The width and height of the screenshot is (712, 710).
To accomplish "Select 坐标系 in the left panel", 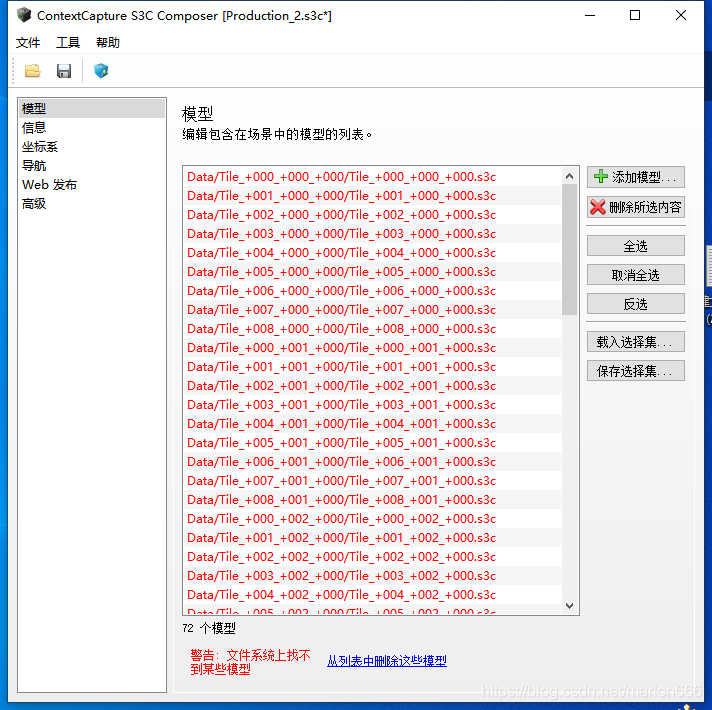I will [x=92, y=147].
